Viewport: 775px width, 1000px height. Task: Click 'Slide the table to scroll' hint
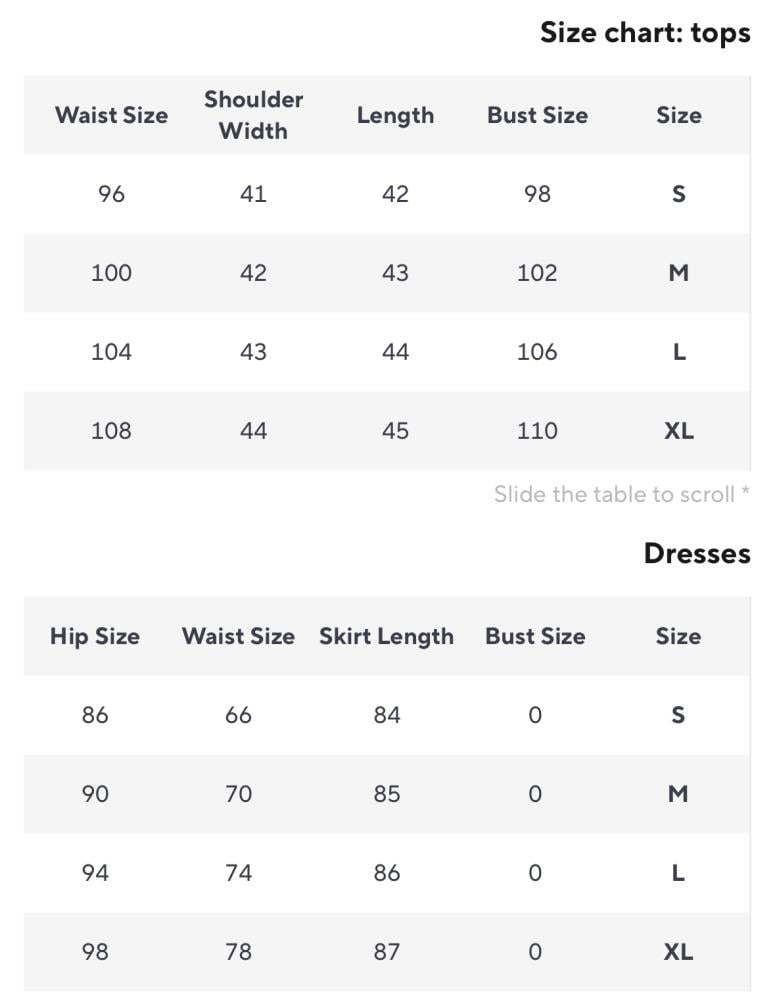621,494
